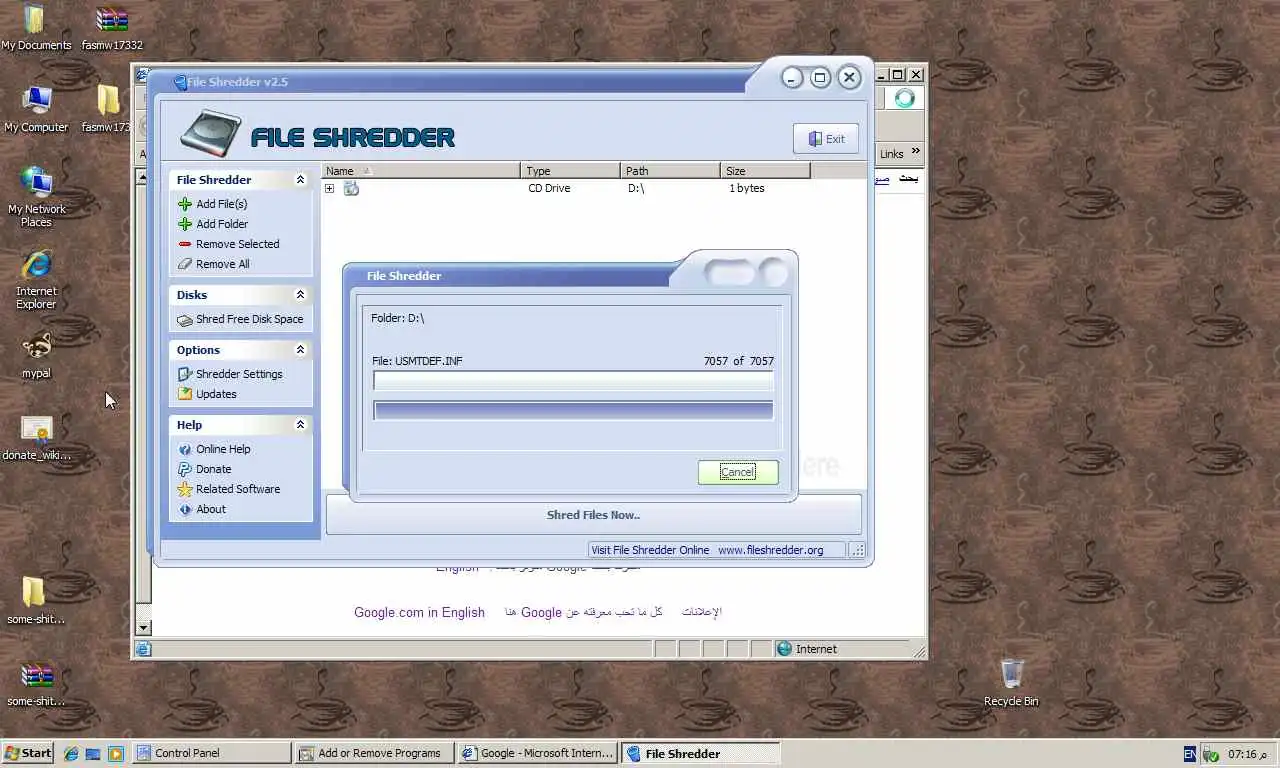Expand the Links toolbar chevron in browser
Viewport: 1280px width, 768px height.
click(915, 153)
